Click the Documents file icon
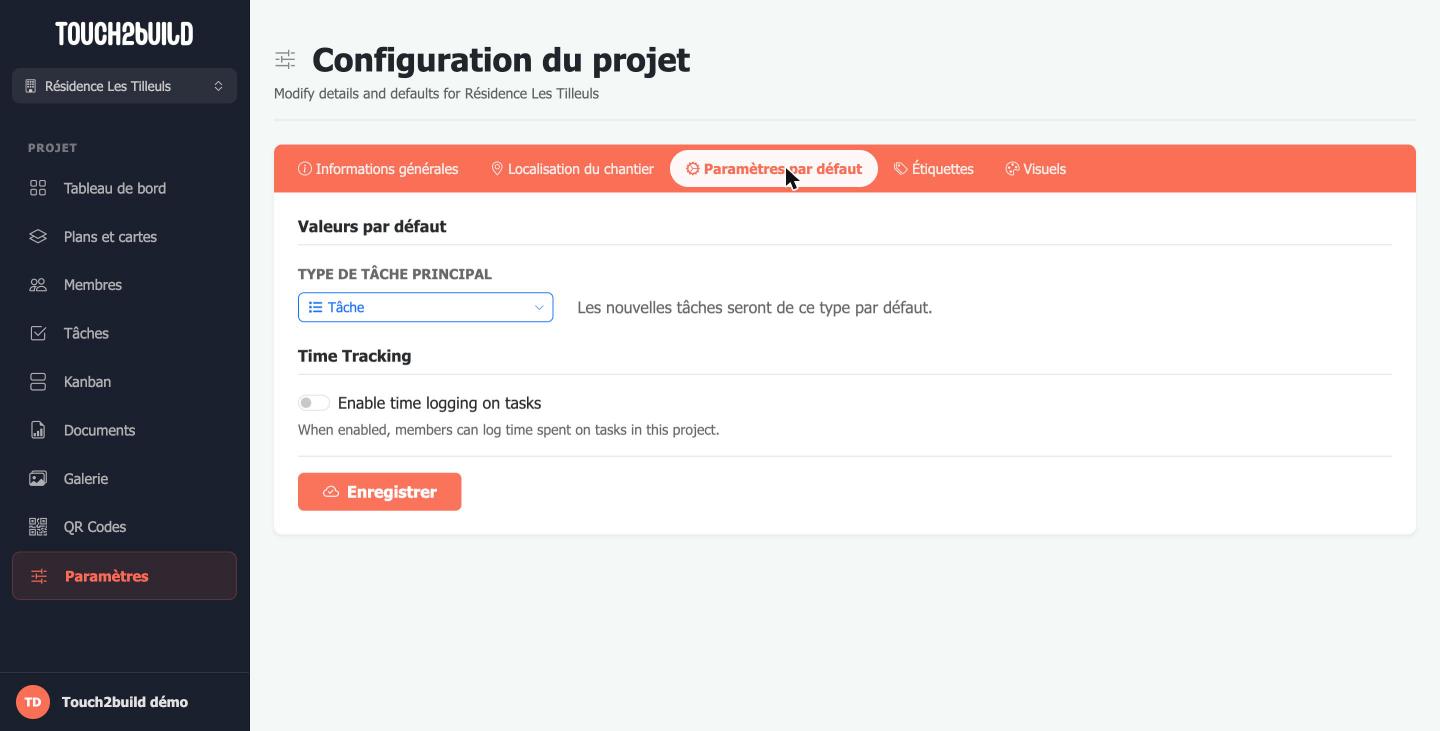The image size is (1440, 731). pyautogui.click(x=38, y=430)
